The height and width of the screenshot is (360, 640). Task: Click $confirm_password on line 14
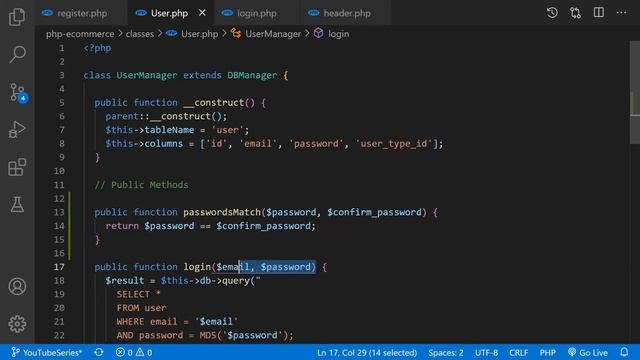[264, 226]
